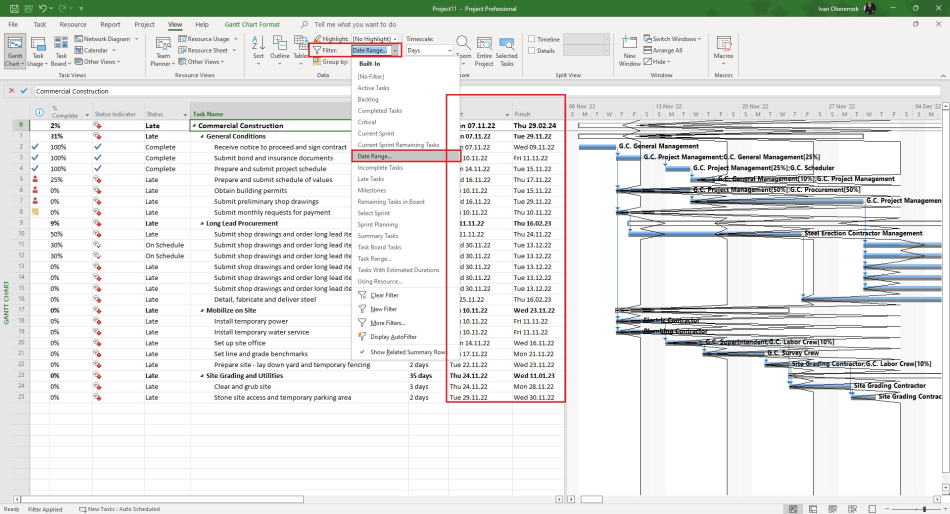Open the Task Board view
The image size is (950, 514).
point(61,51)
